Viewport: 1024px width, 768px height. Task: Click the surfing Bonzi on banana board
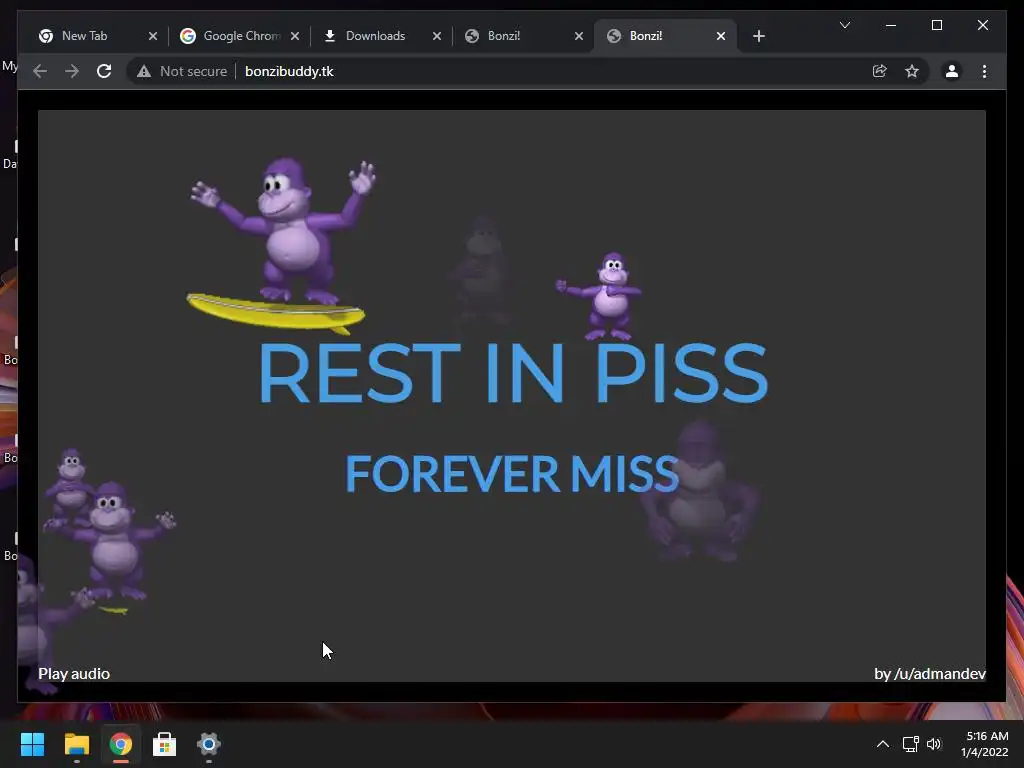[x=281, y=245]
